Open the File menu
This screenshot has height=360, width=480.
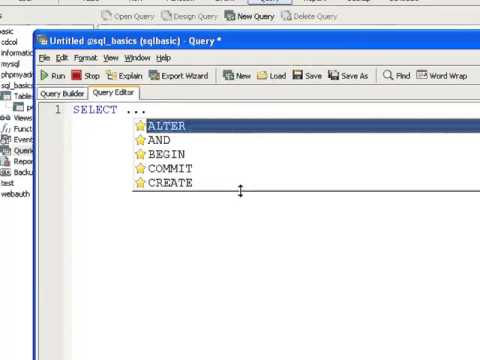[44, 58]
